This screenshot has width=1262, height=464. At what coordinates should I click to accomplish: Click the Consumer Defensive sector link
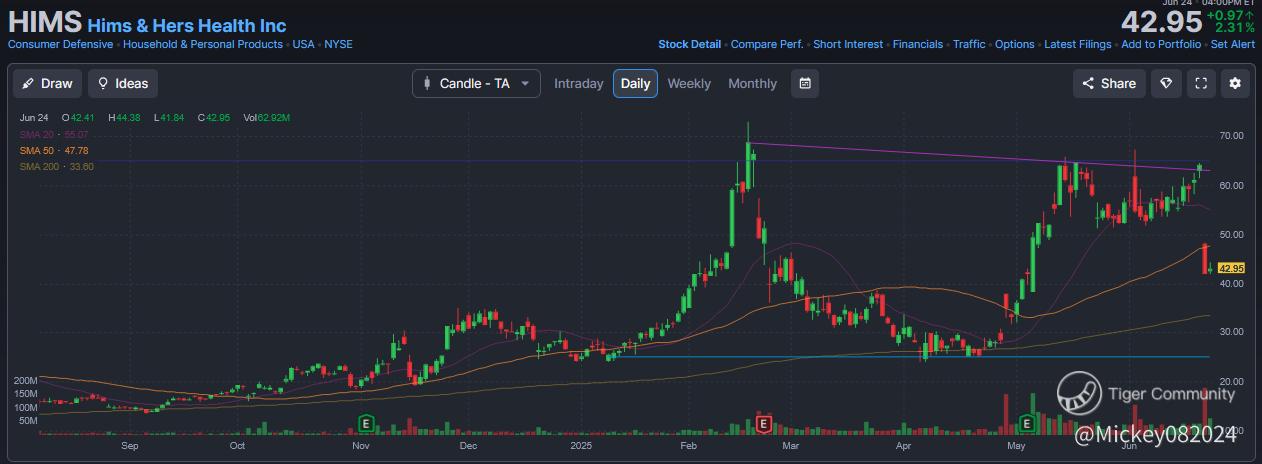(x=60, y=45)
